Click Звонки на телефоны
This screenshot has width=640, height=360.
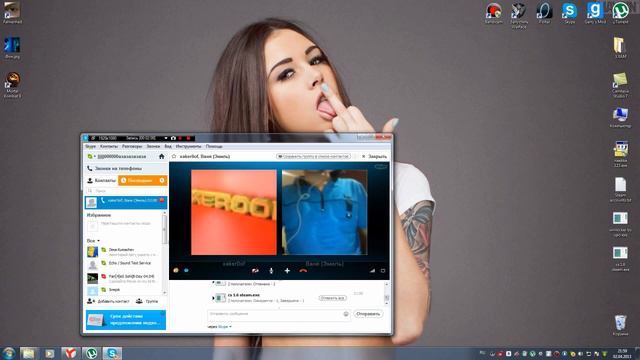tap(126, 168)
